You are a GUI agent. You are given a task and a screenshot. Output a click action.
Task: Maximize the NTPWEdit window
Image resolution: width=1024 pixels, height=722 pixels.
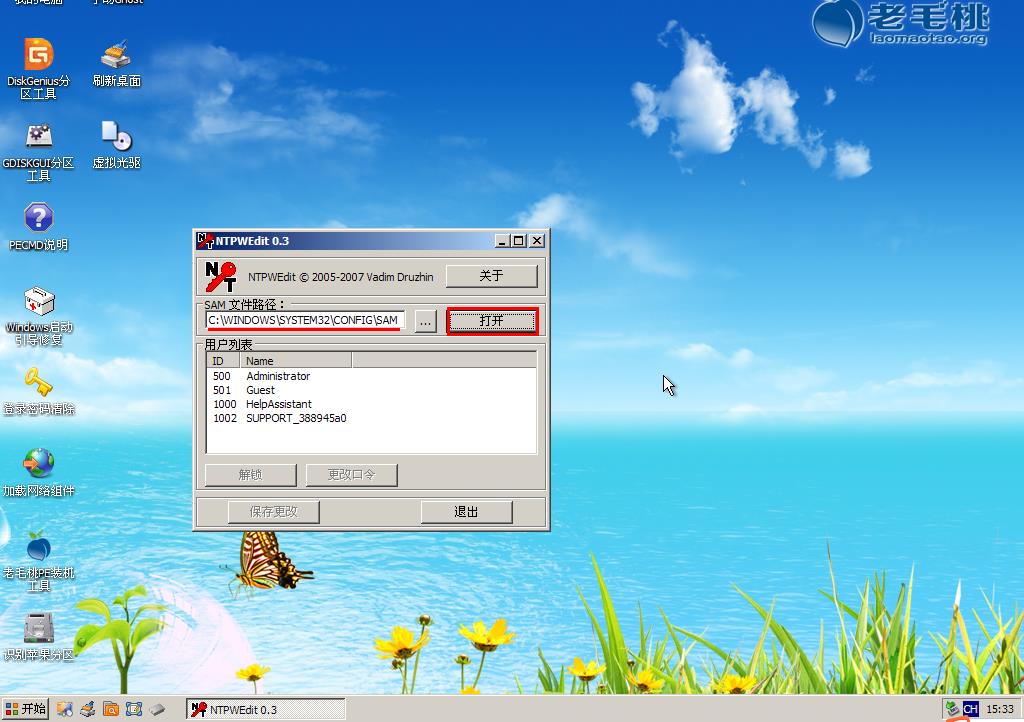(519, 241)
